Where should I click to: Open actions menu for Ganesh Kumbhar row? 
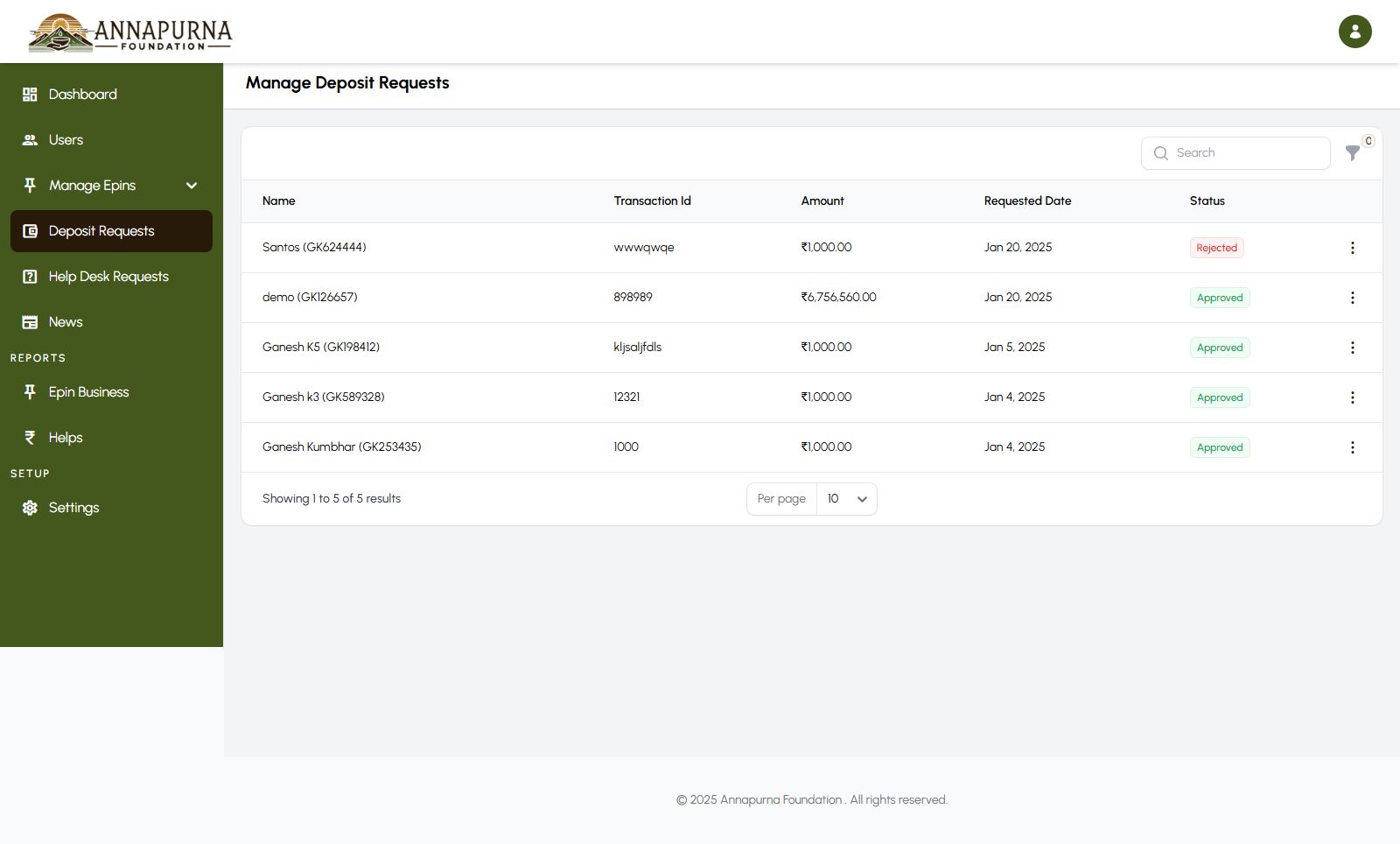1352,447
